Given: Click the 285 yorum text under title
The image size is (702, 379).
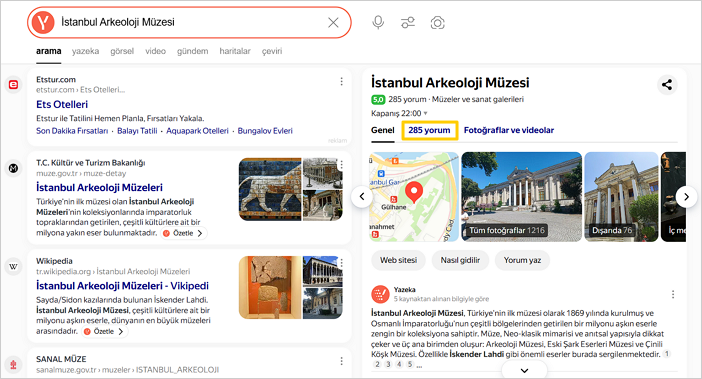Looking at the screenshot, I should point(407,99).
